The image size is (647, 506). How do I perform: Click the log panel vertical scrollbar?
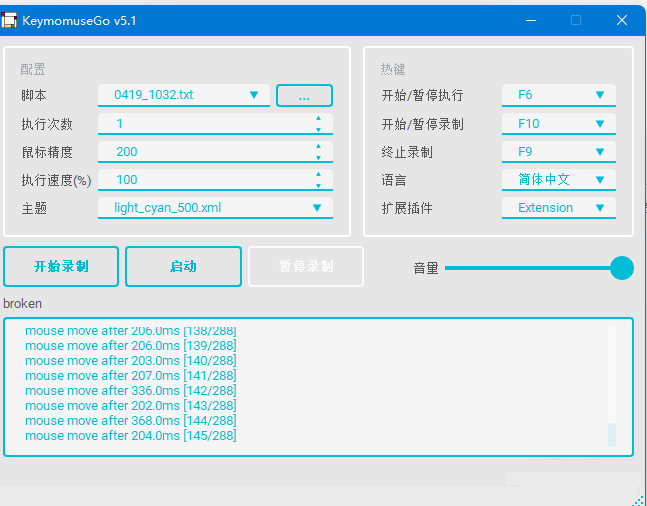click(612, 434)
